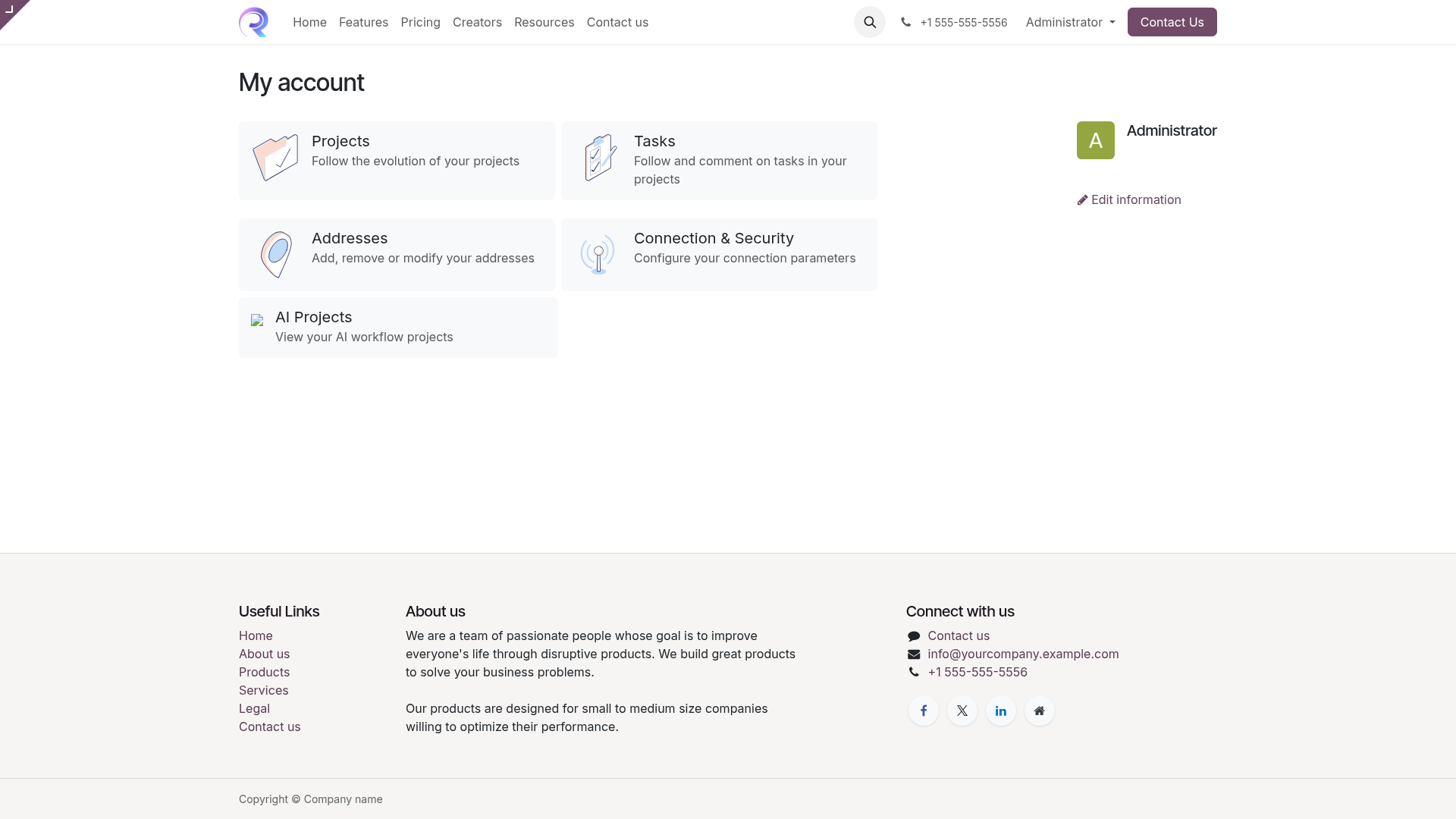This screenshot has width=1456, height=819.
Task: Expand the Administrator user dropdown
Action: pos(1071,22)
